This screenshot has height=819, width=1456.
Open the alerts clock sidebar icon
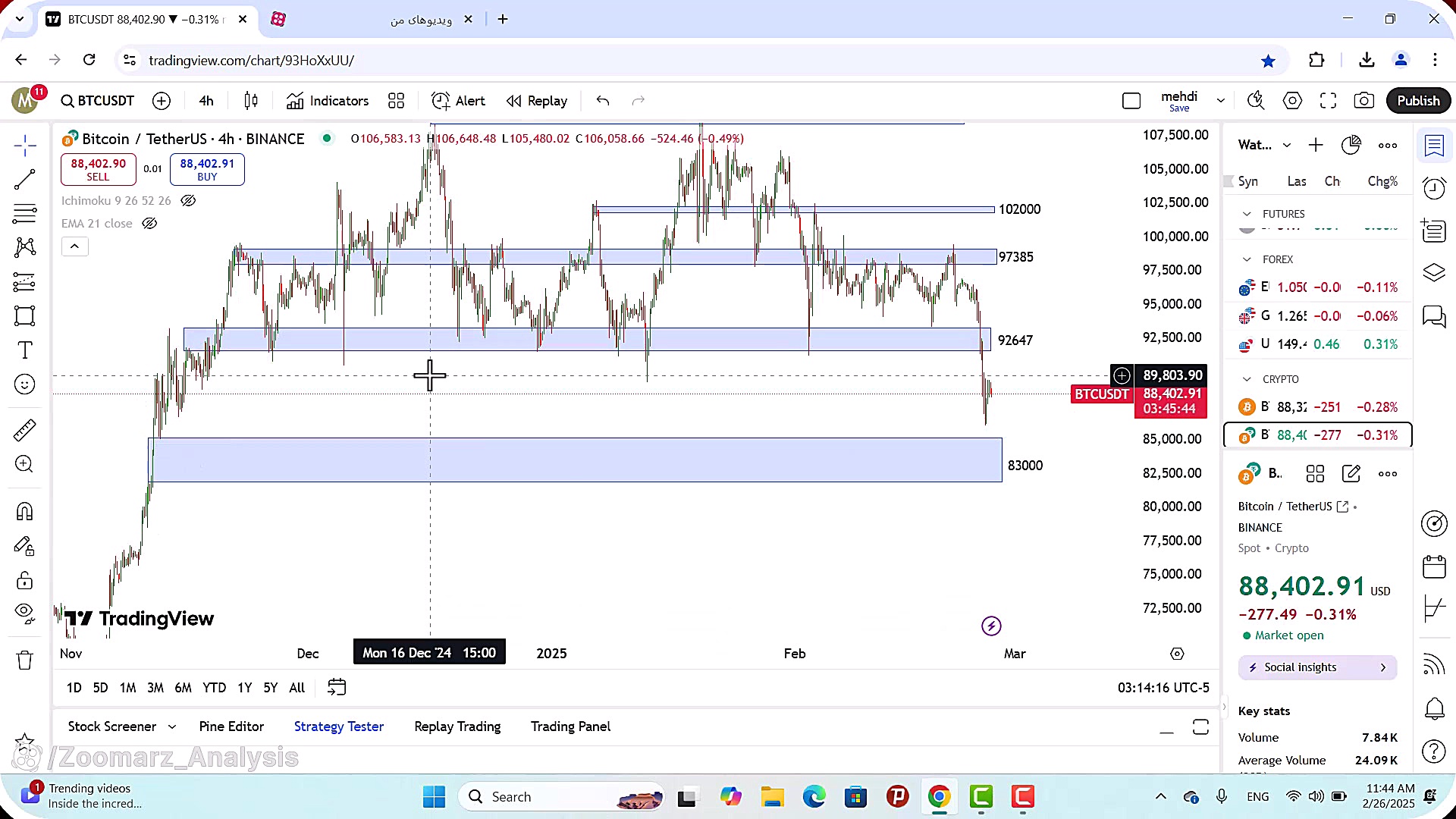(1434, 188)
